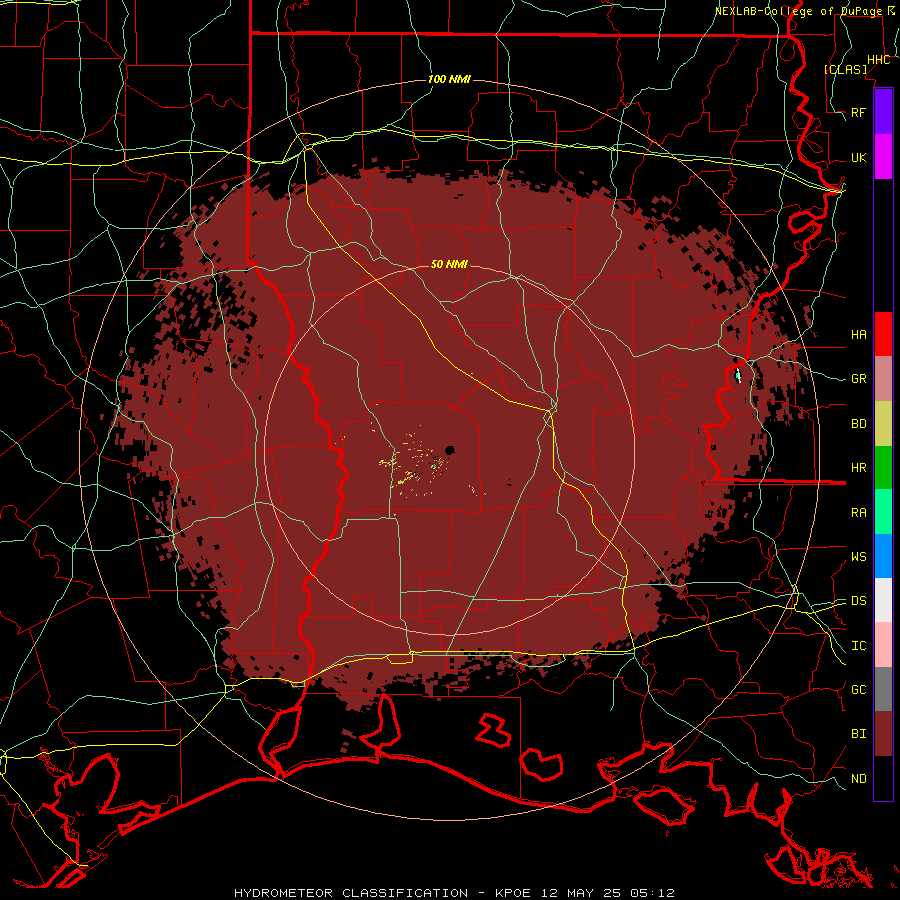Screen dimensions: 900x900
Task: Click the 'HHC' product label
Action: coord(878,60)
